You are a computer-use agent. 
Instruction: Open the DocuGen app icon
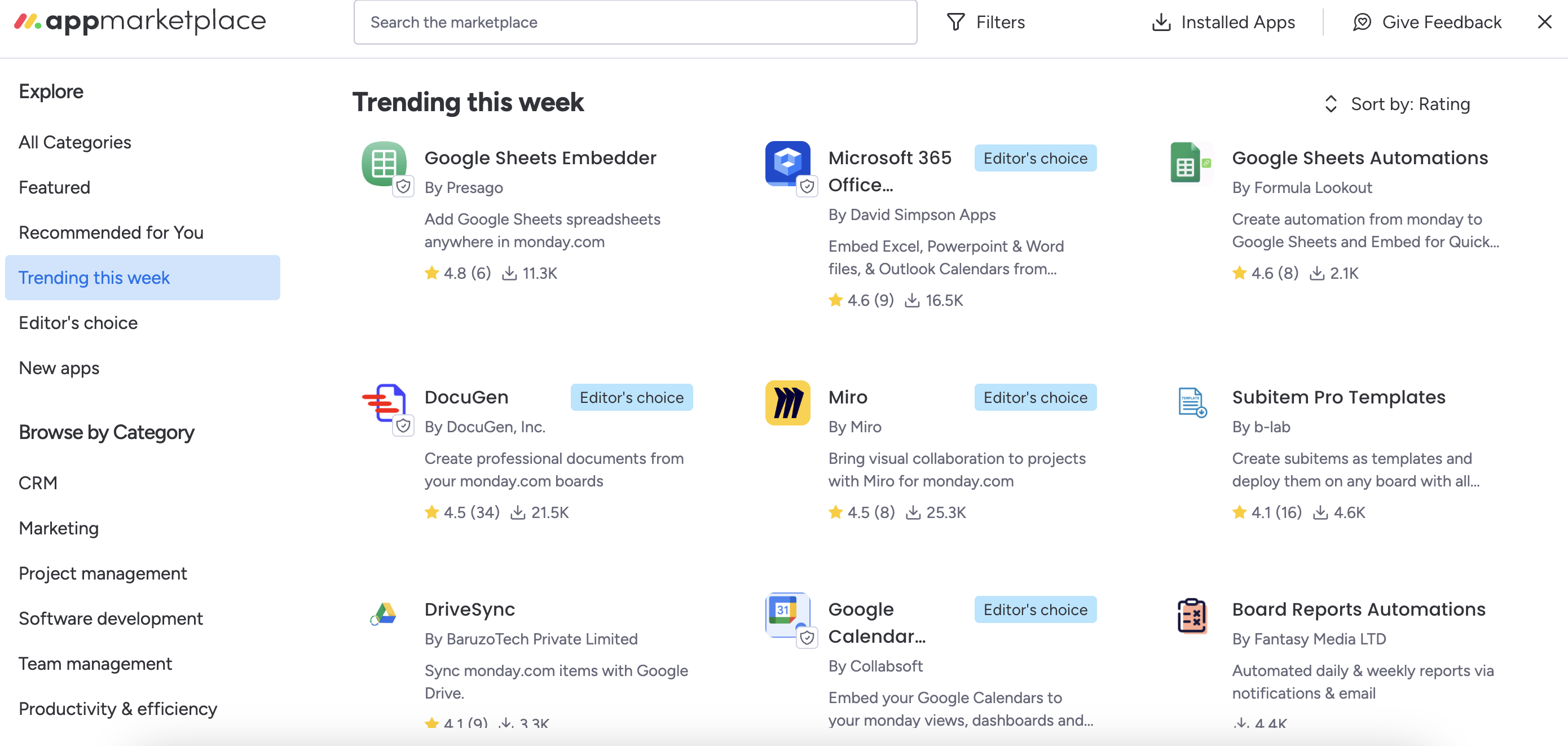(384, 402)
